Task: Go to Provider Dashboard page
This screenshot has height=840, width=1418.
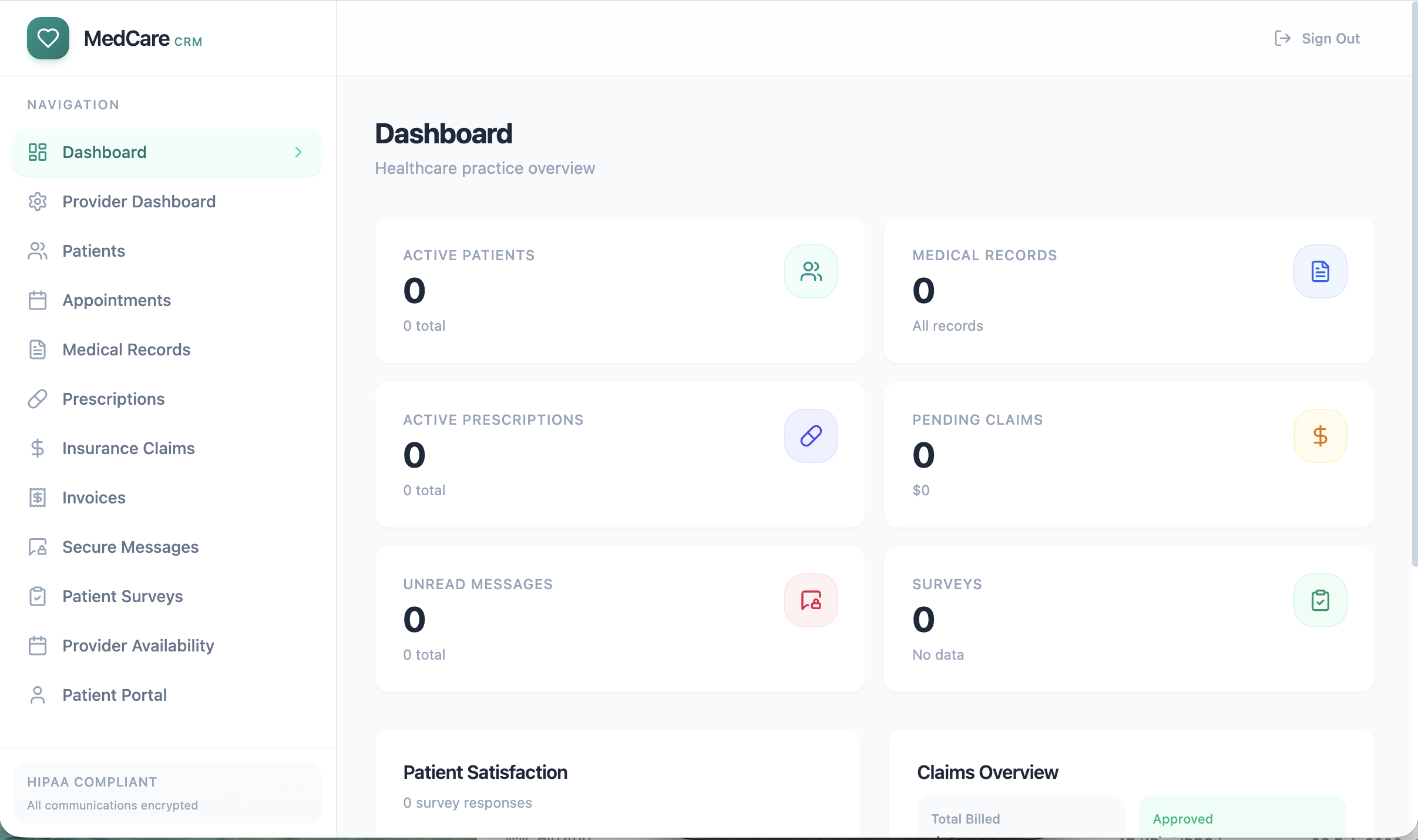Action: (x=167, y=201)
